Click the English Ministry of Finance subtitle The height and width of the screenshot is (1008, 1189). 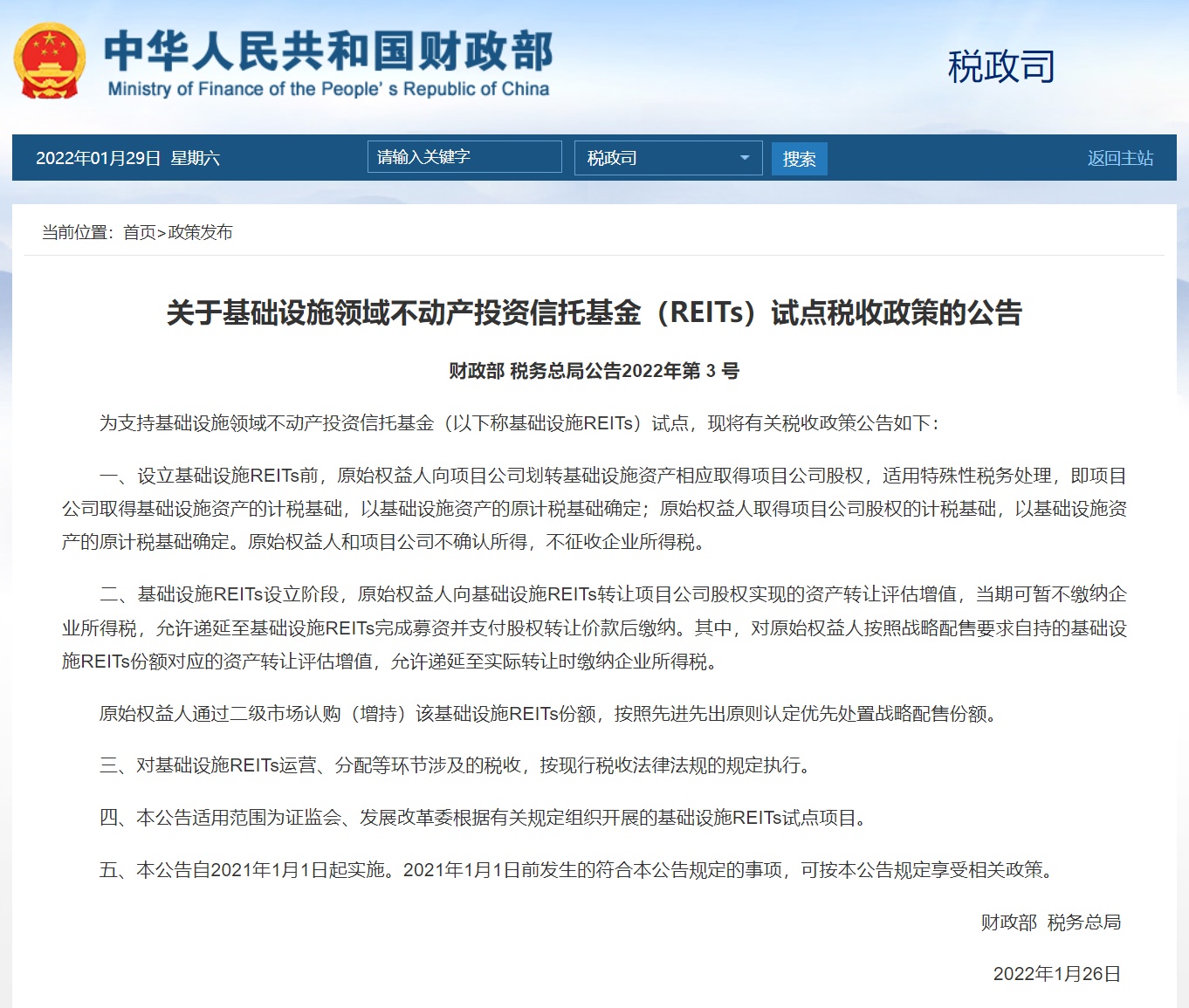(328, 89)
